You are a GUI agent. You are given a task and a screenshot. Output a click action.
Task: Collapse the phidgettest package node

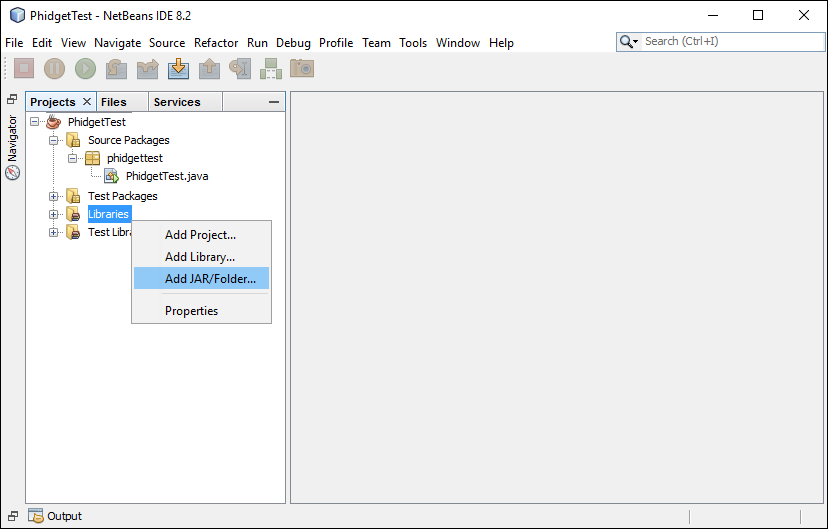(x=72, y=158)
